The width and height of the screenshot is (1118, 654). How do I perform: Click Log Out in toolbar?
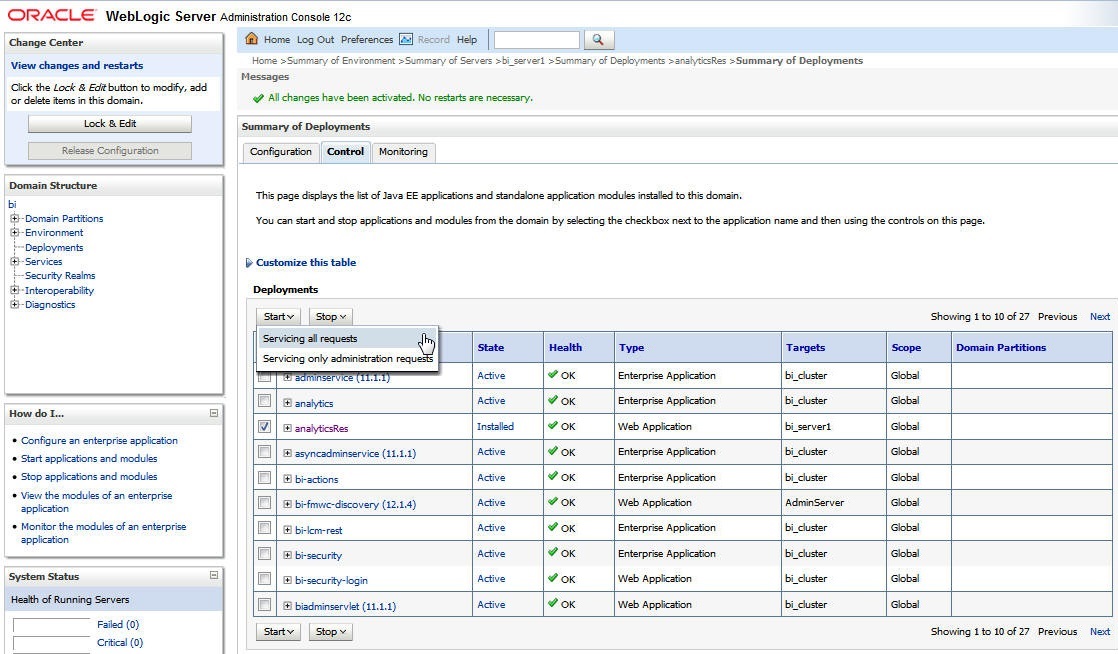[315, 40]
